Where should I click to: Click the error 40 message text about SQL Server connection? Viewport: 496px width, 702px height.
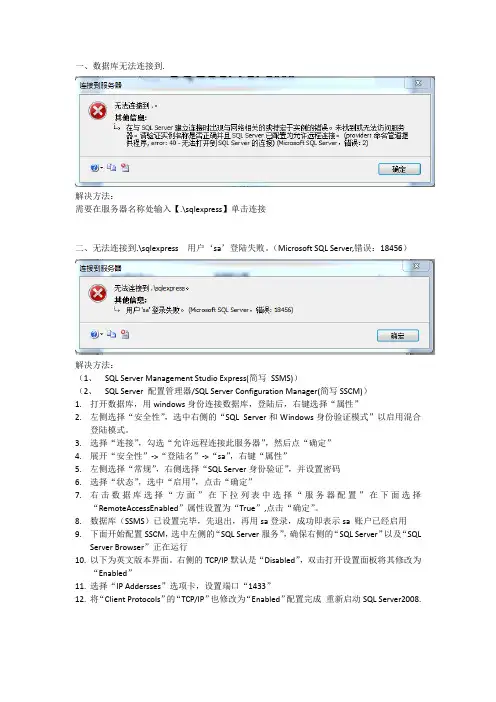(267, 135)
